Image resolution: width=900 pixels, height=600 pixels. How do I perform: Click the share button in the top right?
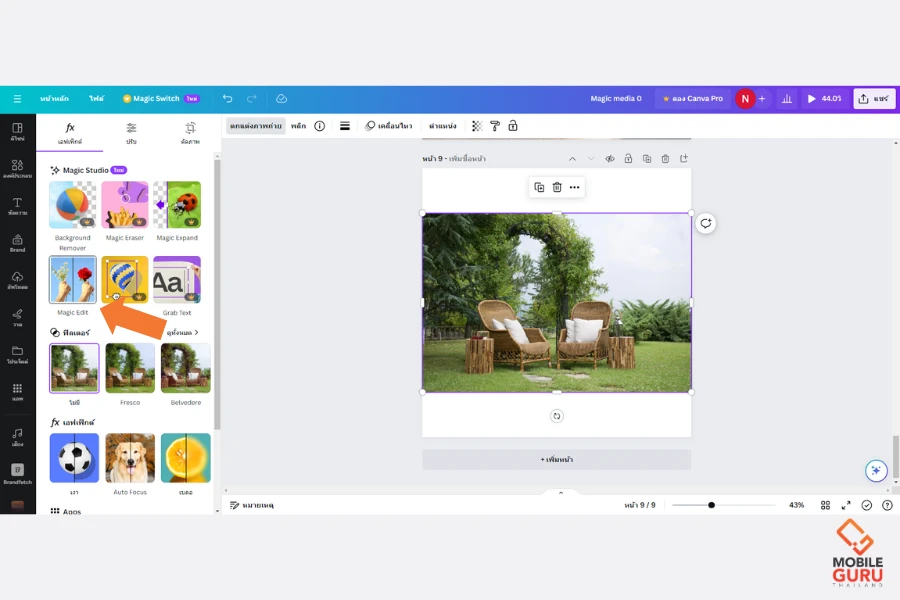pos(873,99)
